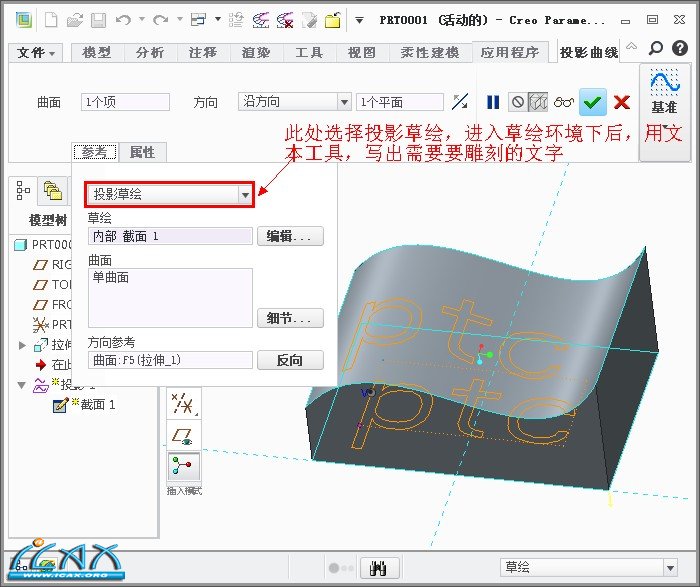Screen dimensions: 700x587
Task: Accept the feature with green checkmark
Action: 593,103
